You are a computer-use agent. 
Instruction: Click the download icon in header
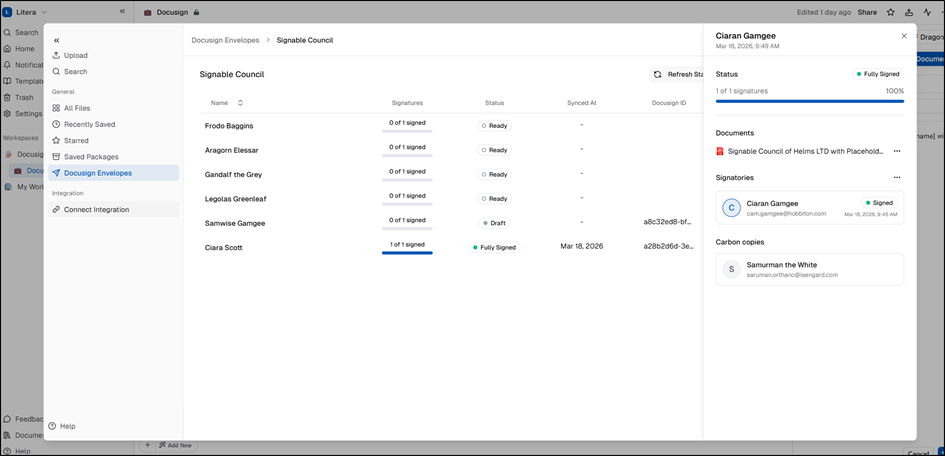coord(909,12)
